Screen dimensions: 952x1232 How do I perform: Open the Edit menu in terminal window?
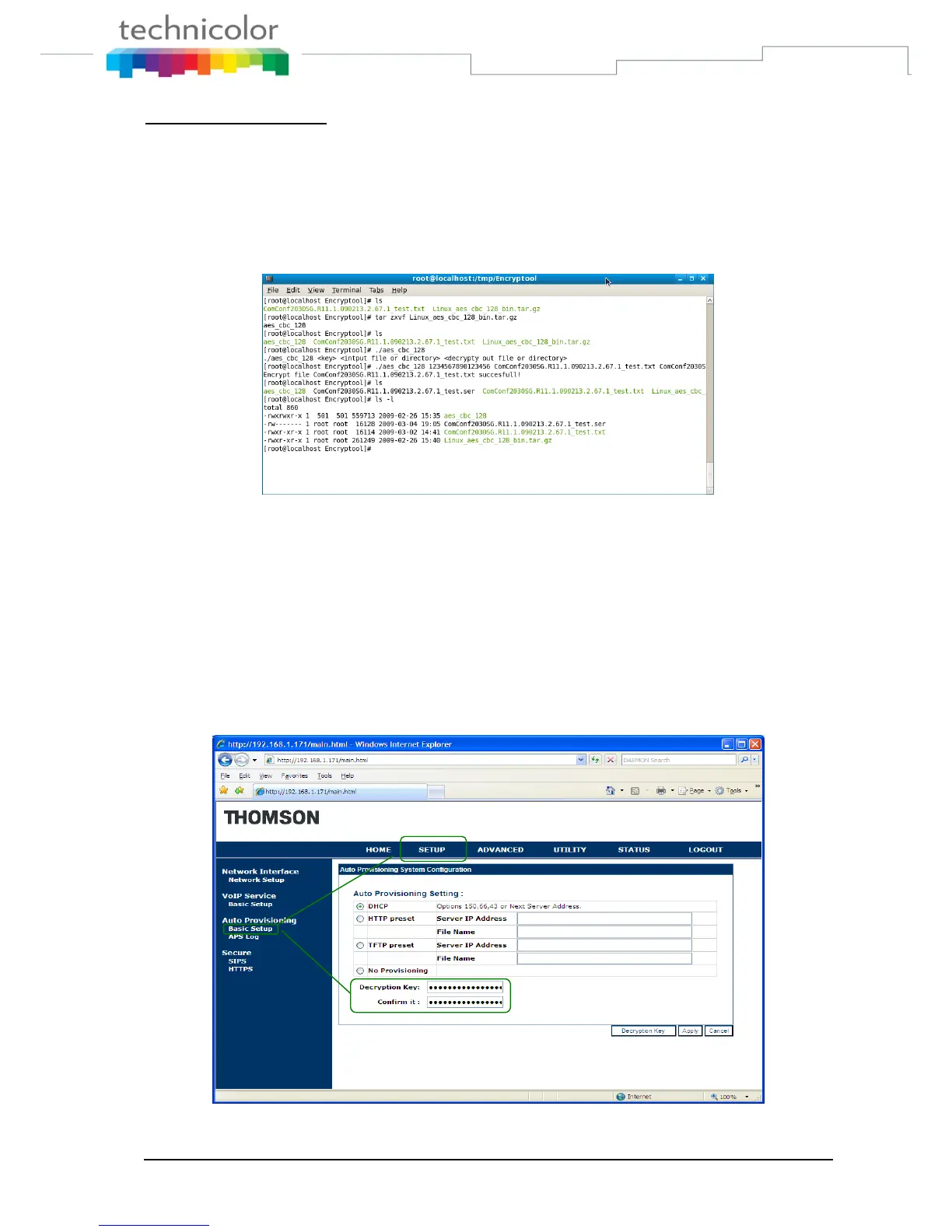click(293, 290)
